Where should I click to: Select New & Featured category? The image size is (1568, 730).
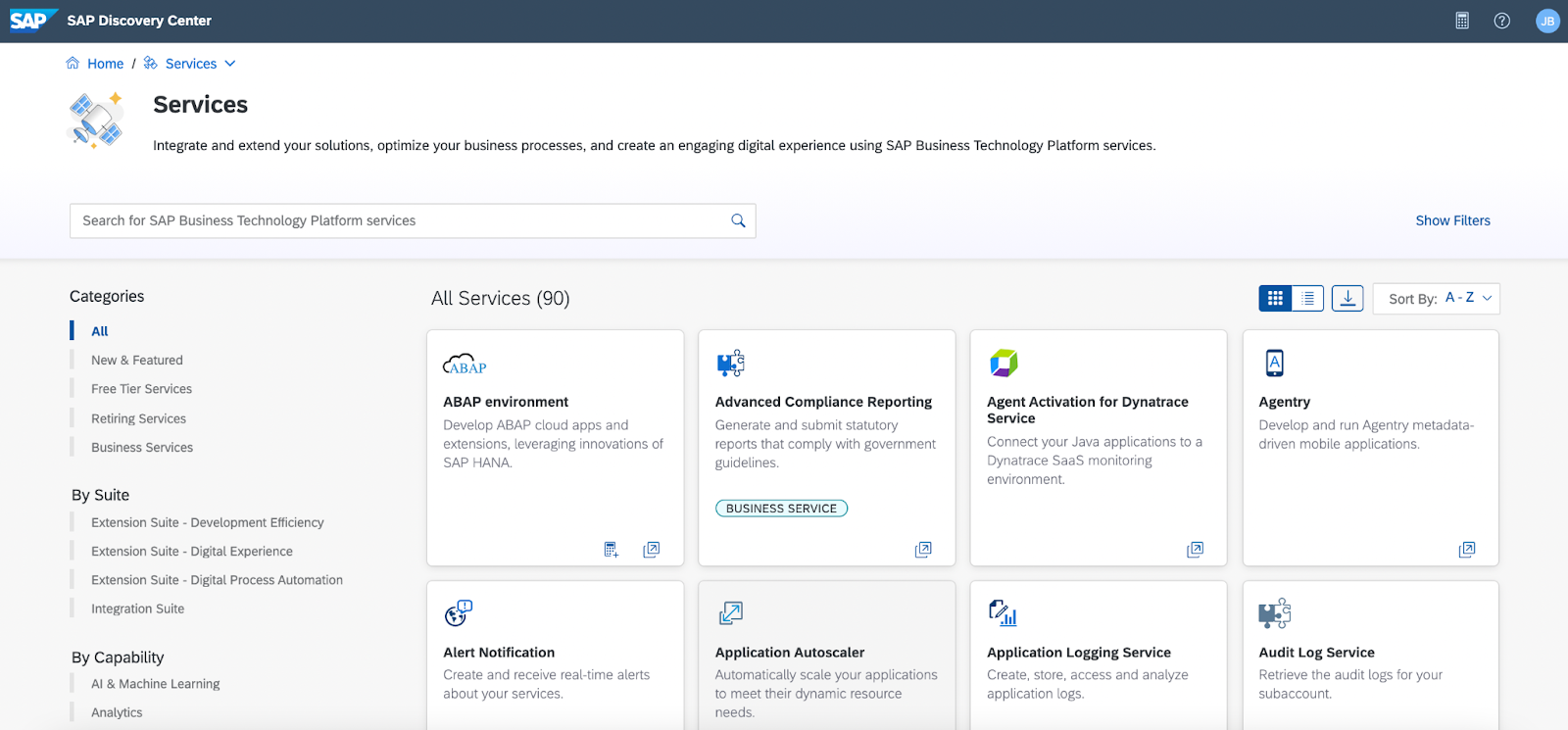click(137, 361)
